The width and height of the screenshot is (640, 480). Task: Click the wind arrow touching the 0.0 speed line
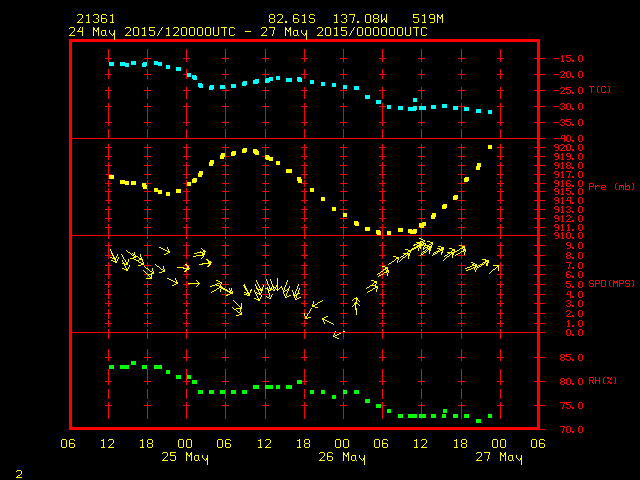(x=338, y=335)
